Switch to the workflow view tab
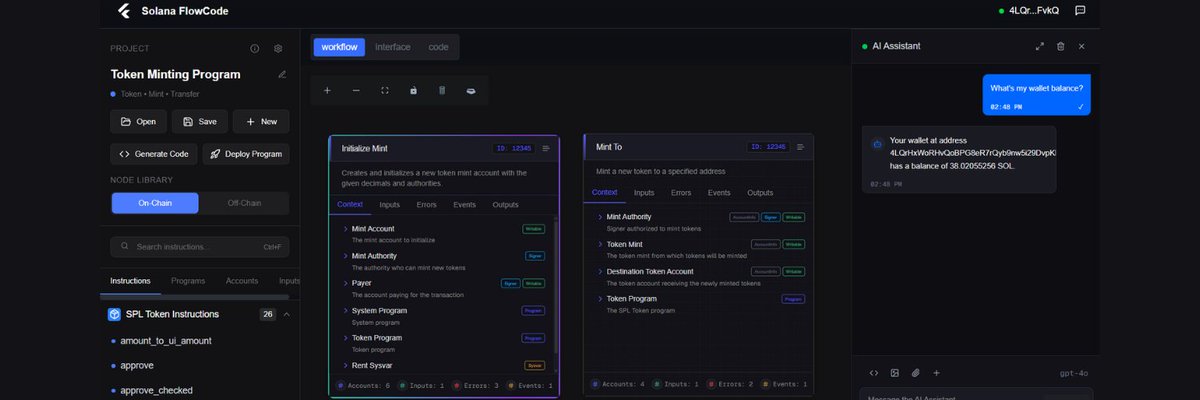Viewport: 1200px width, 400px height. point(339,47)
